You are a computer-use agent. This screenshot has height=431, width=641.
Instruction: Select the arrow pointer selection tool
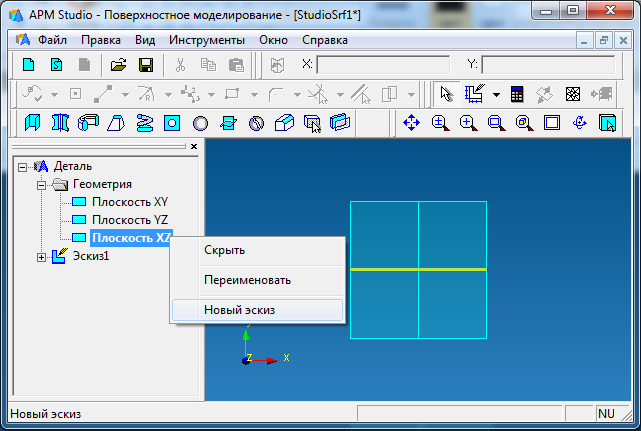[x=447, y=94]
